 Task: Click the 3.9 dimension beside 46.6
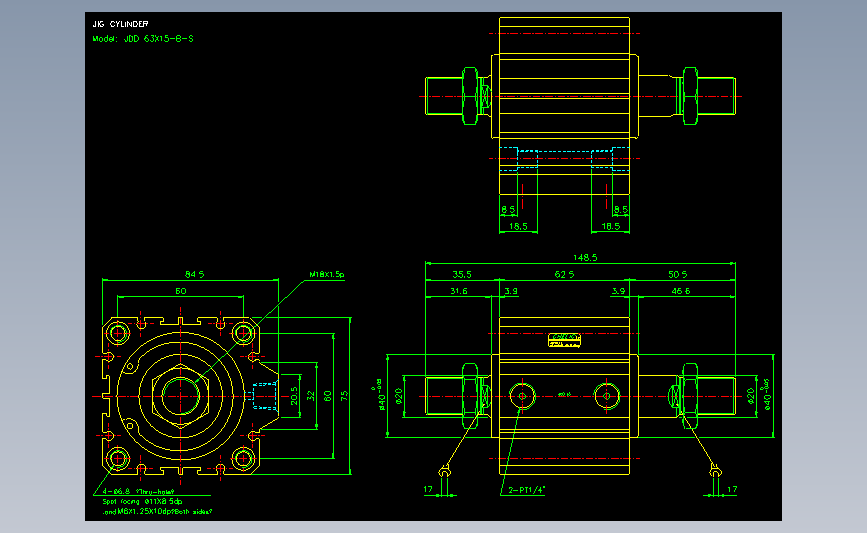click(x=618, y=291)
